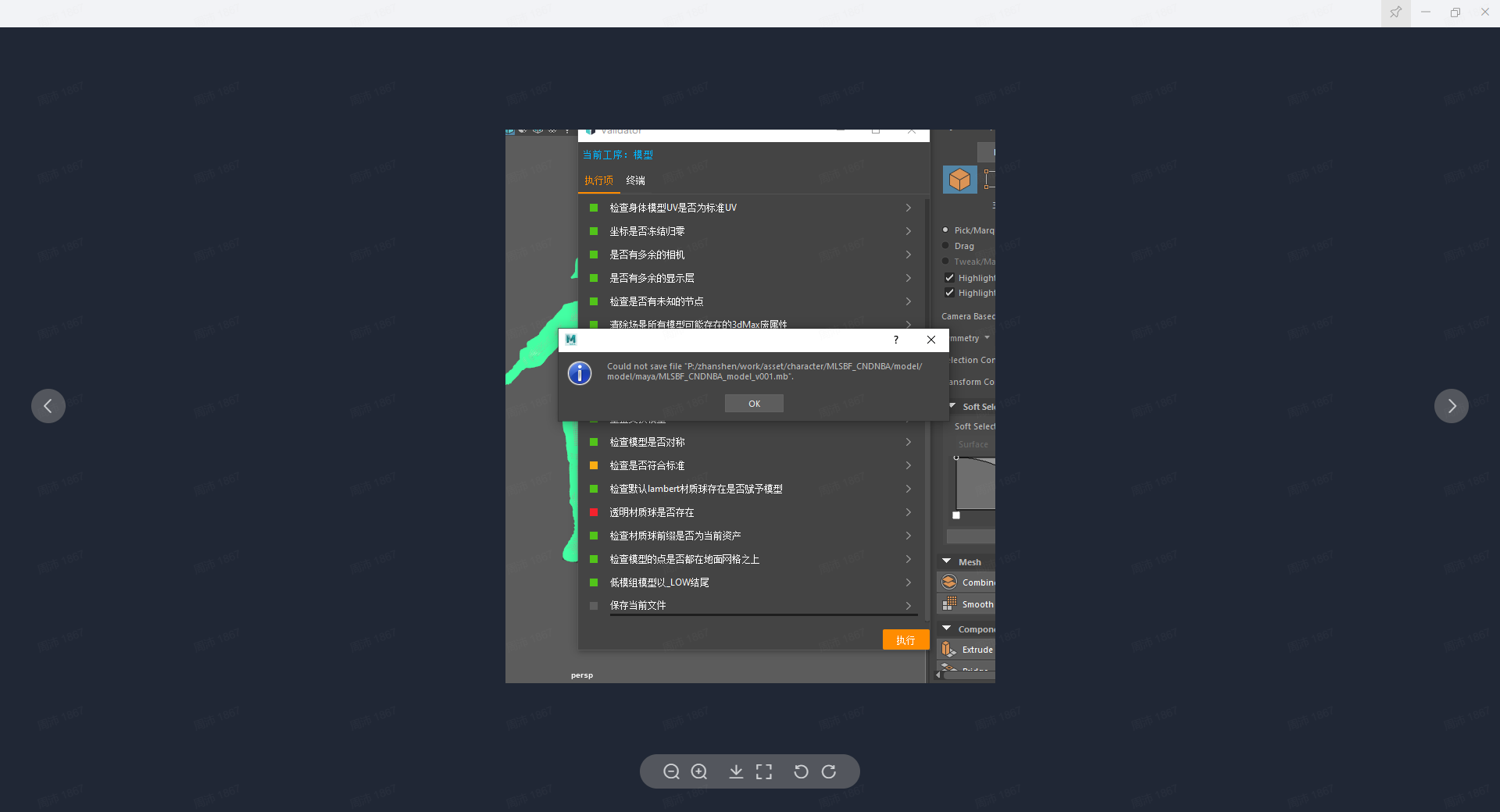Select the Pick/Marquee radio option
The width and height of the screenshot is (1500, 812).
coord(945,230)
